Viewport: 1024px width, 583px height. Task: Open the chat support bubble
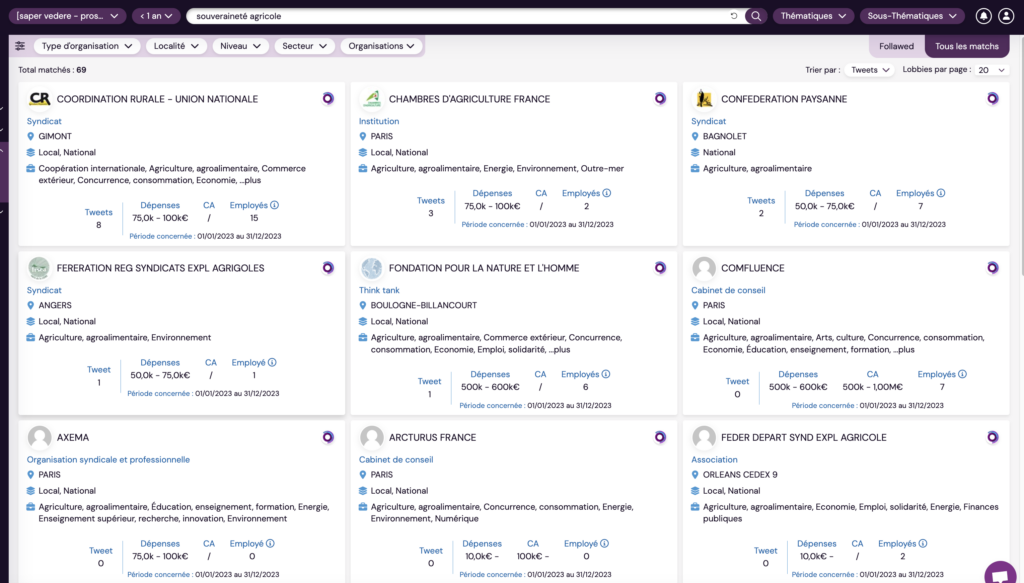999,573
